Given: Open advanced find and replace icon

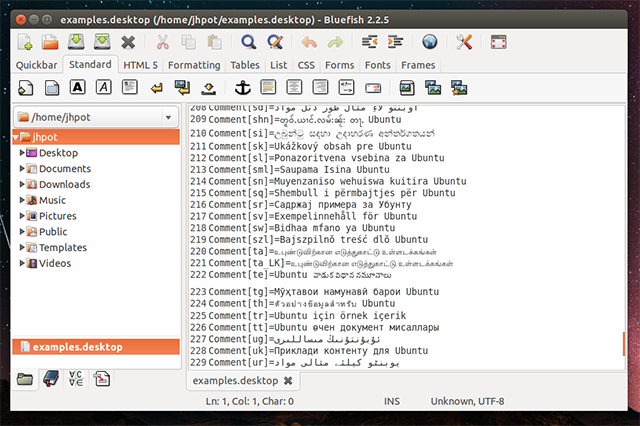Looking at the screenshot, I should pyautogui.click(x=275, y=42).
